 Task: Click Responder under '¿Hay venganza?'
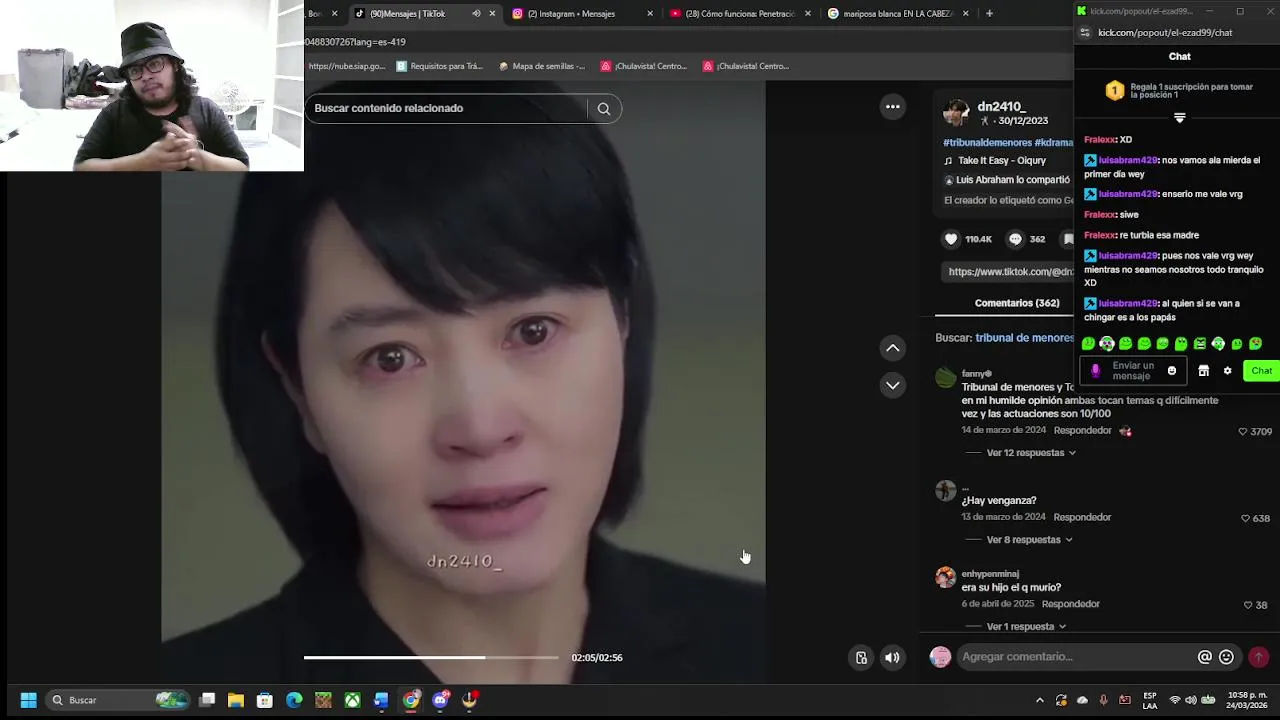click(x=1082, y=518)
